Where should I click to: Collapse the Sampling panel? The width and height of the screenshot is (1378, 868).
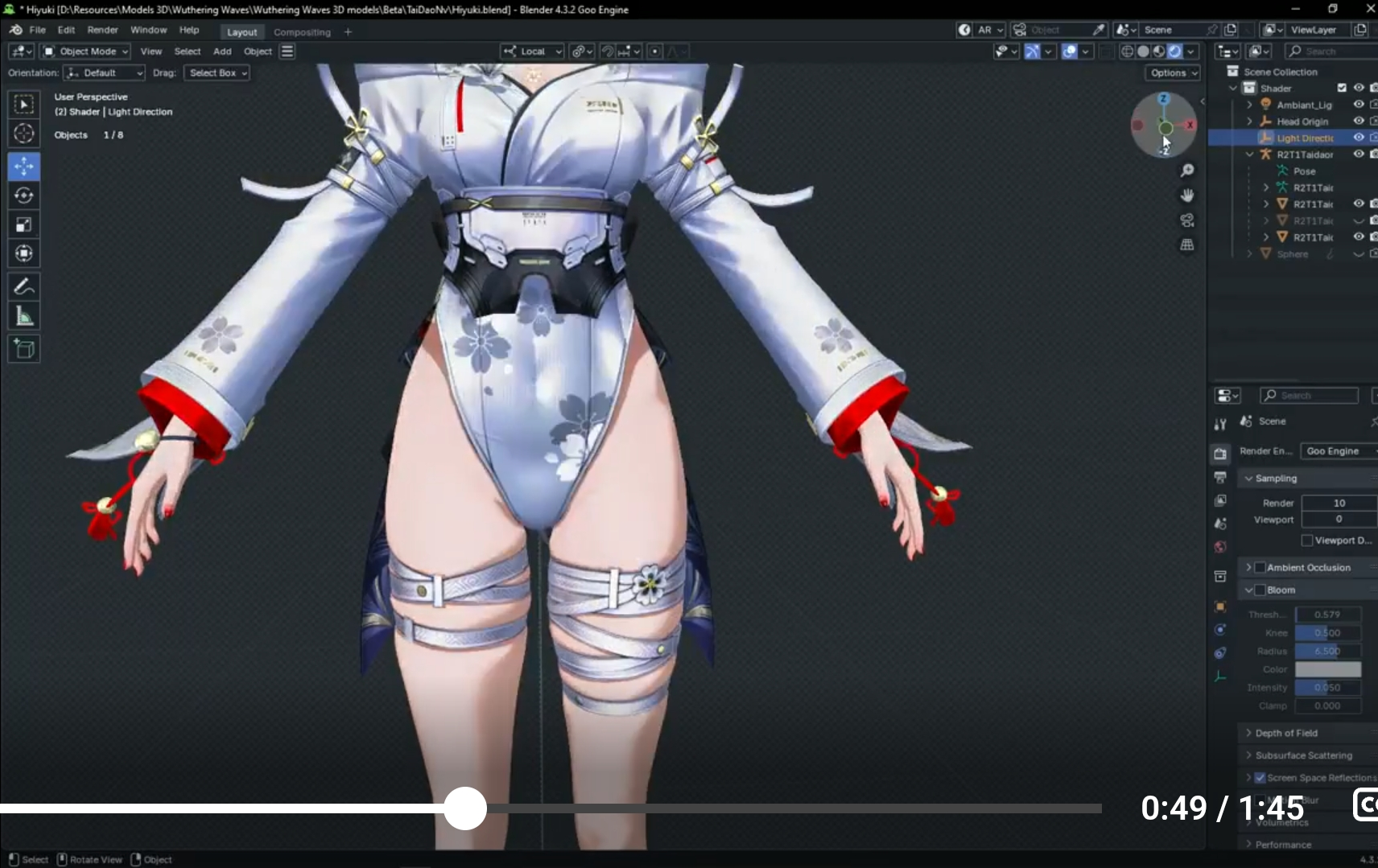tap(1248, 479)
